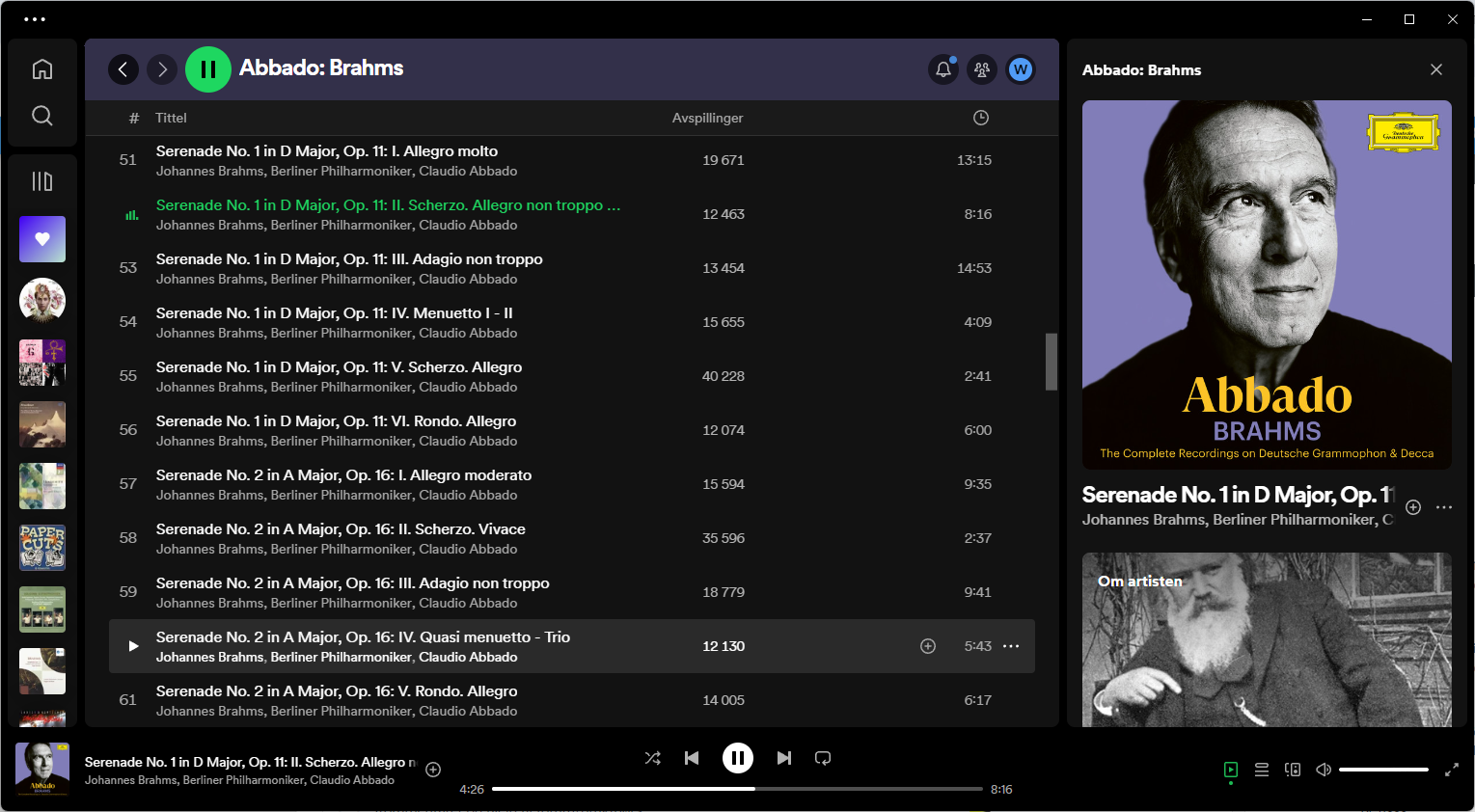Screen dimensions: 1475x812
Task: Expand Your Library in sidebar
Action: coord(42,181)
